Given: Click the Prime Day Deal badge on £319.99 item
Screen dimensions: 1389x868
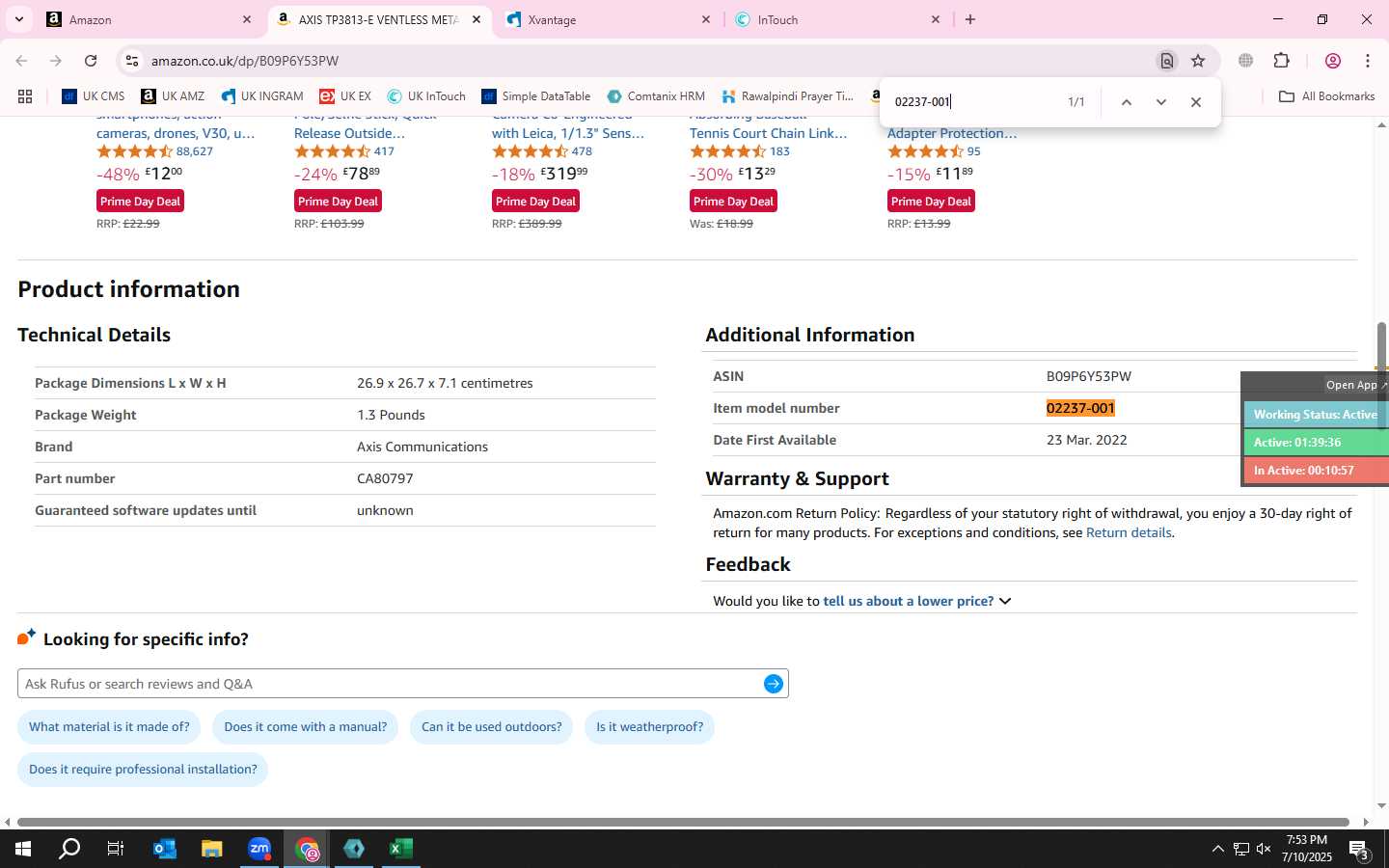Looking at the screenshot, I should click(x=536, y=202).
